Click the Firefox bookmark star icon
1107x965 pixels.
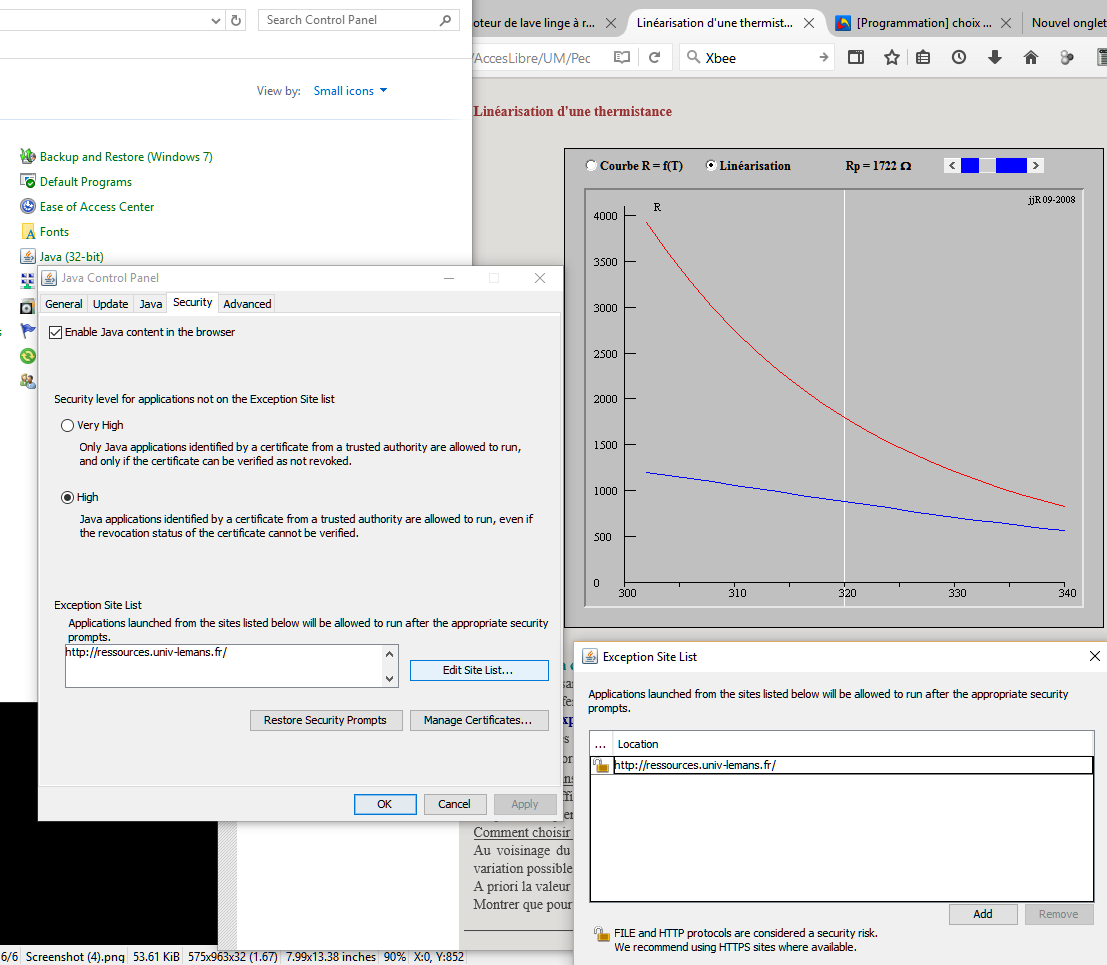(891, 58)
